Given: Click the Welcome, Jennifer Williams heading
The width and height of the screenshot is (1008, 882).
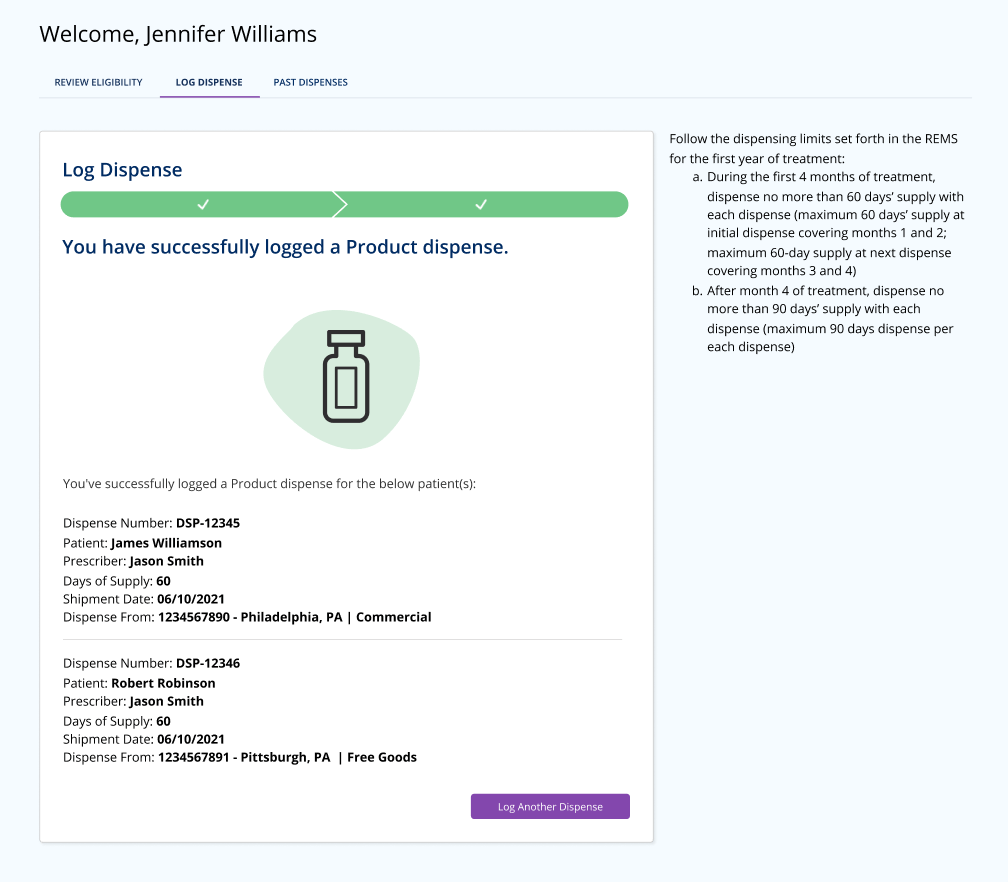Looking at the screenshot, I should click(x=178, y=34).
